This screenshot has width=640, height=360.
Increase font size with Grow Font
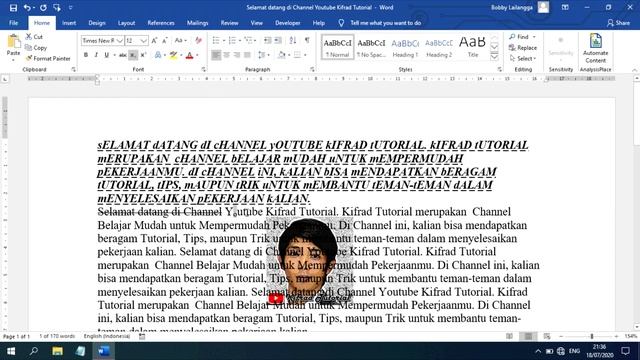[154, 40]
